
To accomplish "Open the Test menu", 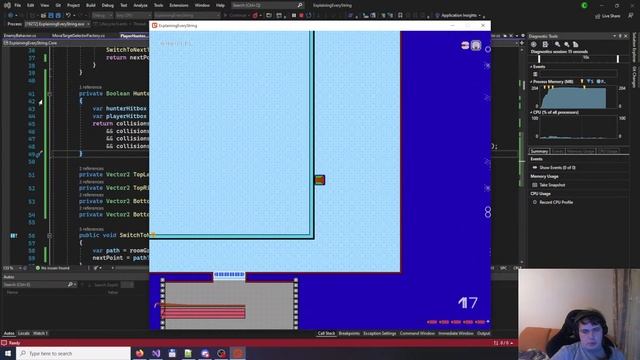I will click(x=124, y=5).
